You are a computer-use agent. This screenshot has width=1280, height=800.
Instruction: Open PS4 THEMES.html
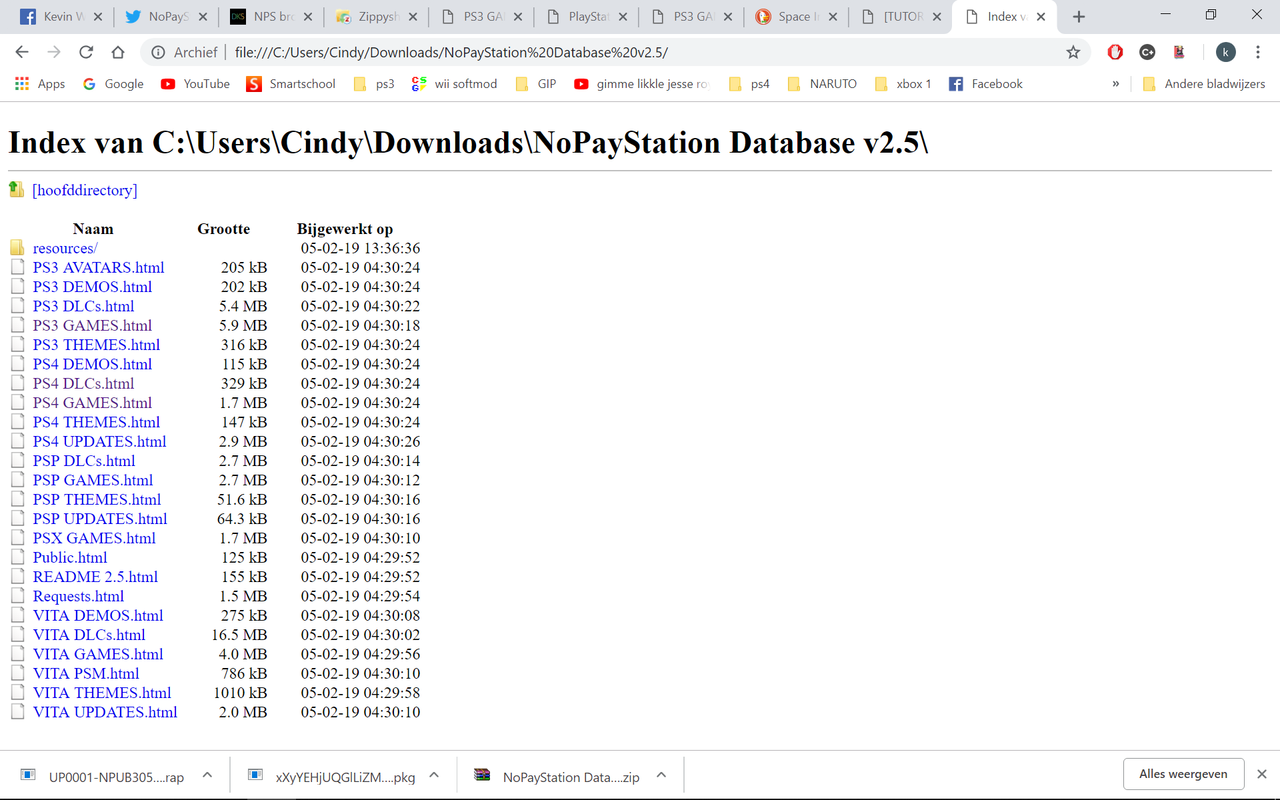96,422
